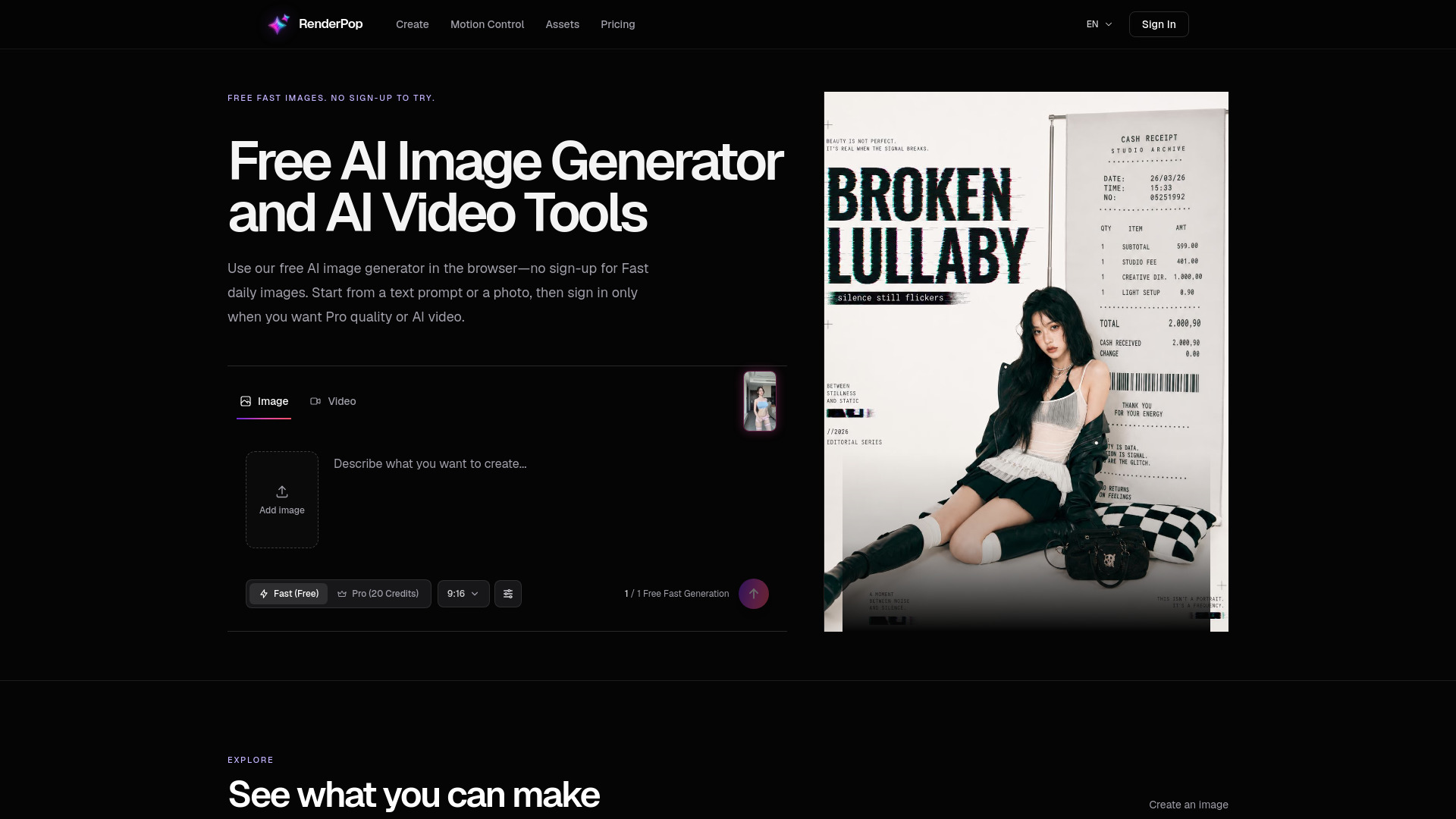1456x819 pixels.
Task: Click the 'See what you can make' heading
Action: (x=413, y=795)
